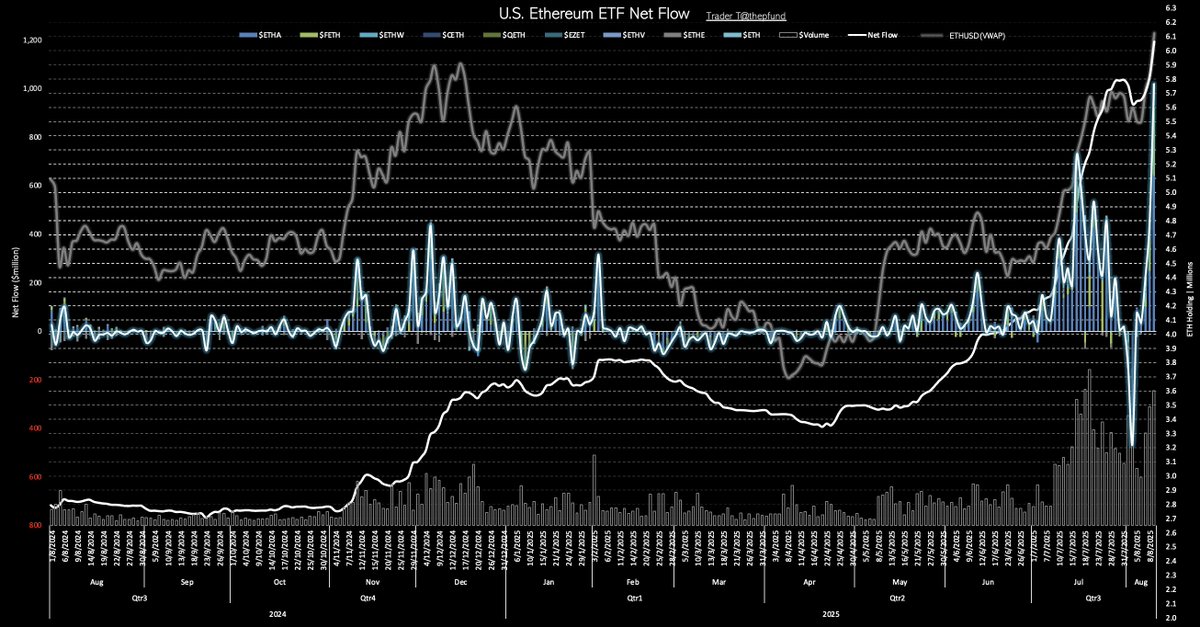Select the Net Flow white line legend
1200x627 pixels.
point(857,34)
